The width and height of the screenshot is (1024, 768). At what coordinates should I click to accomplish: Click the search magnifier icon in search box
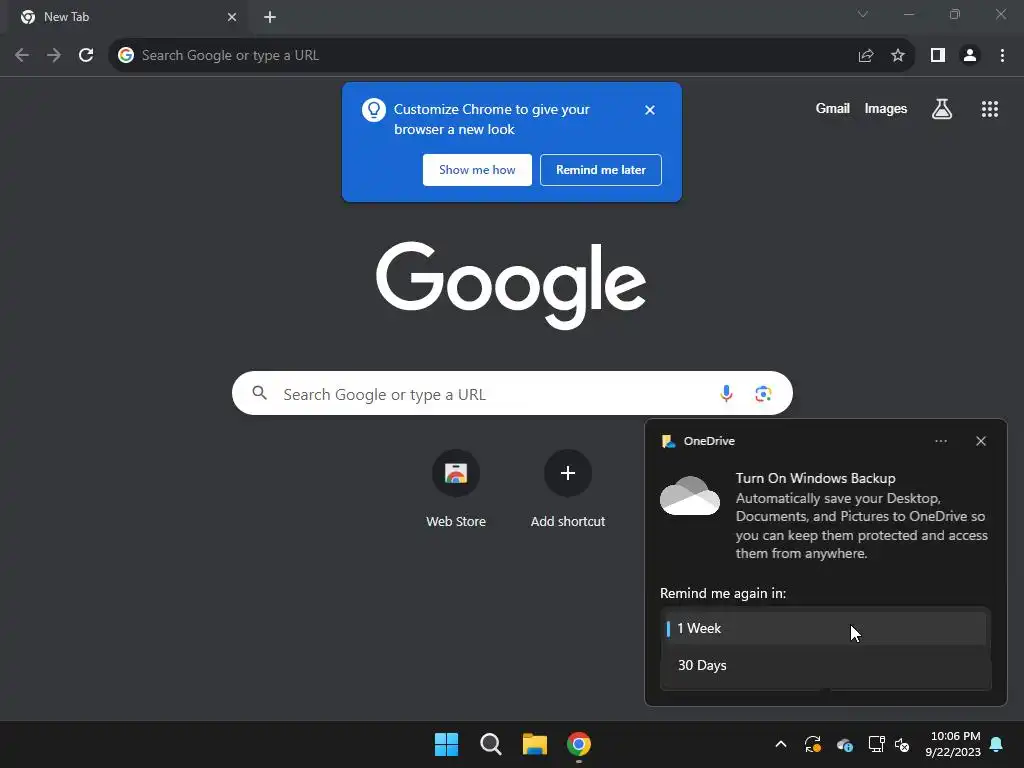click(x=259, y=393)
